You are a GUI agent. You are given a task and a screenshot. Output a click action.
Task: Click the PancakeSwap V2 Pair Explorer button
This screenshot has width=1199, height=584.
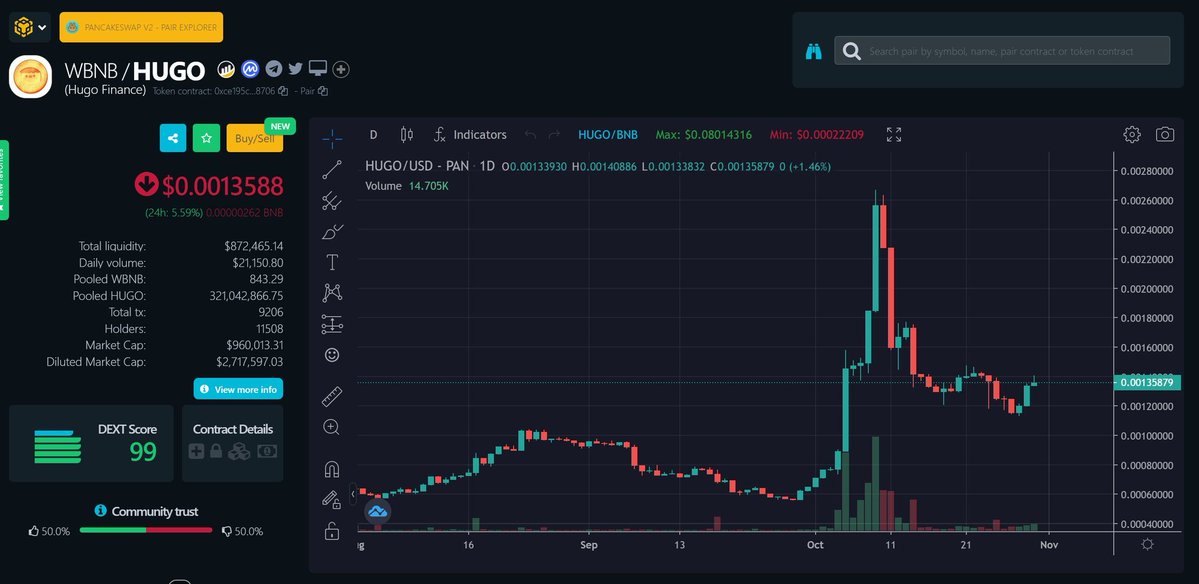tap(141, 28)
